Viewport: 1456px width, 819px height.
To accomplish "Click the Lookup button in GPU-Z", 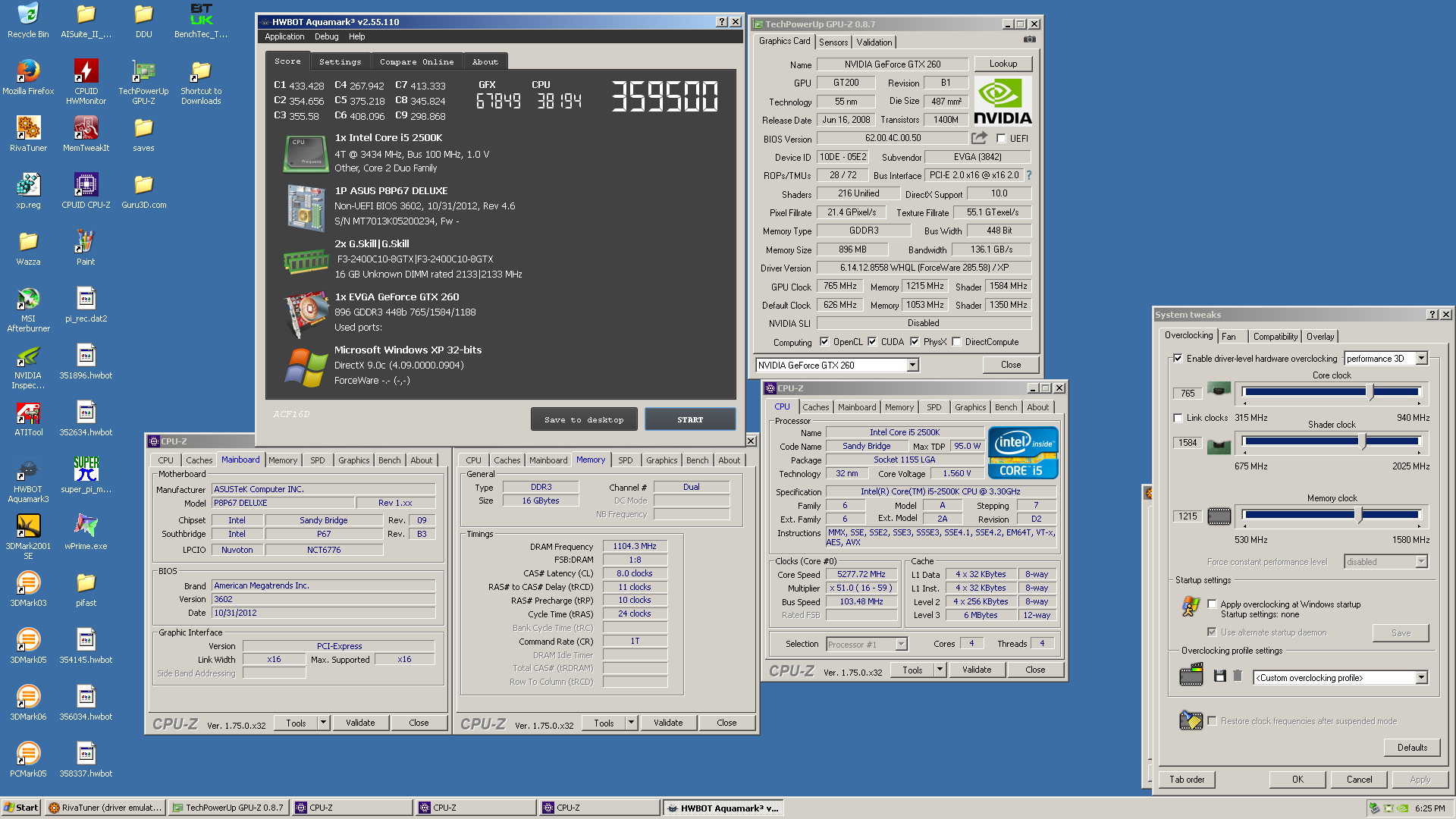I will tap(1003, 64).
